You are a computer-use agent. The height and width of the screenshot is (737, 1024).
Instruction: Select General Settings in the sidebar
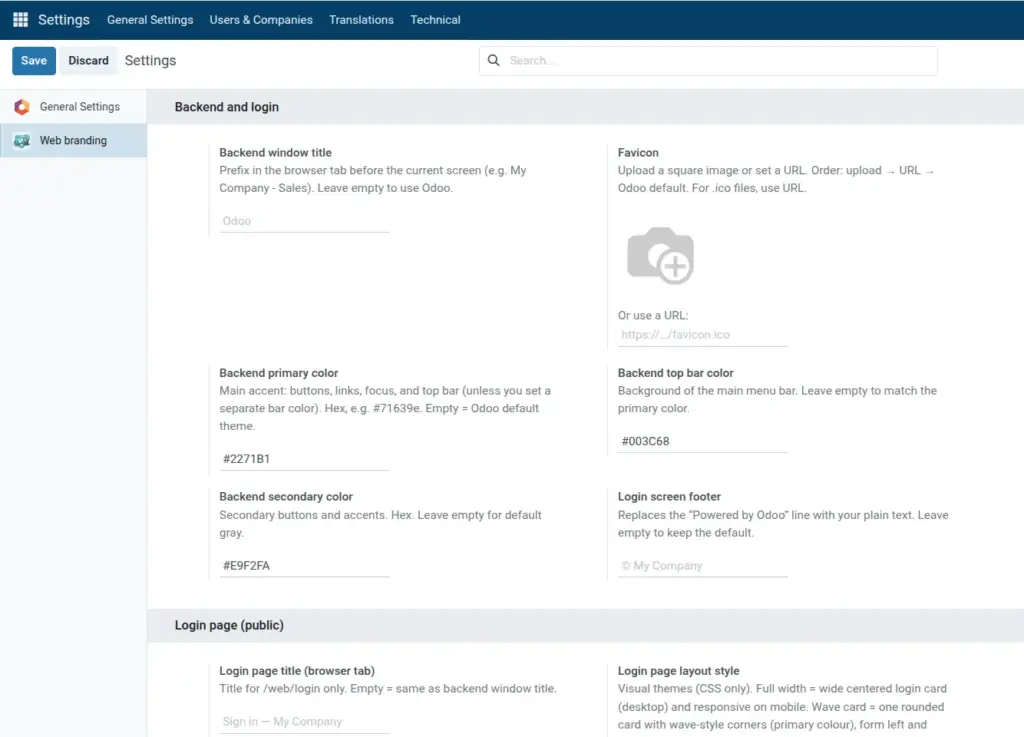point(73,106)
